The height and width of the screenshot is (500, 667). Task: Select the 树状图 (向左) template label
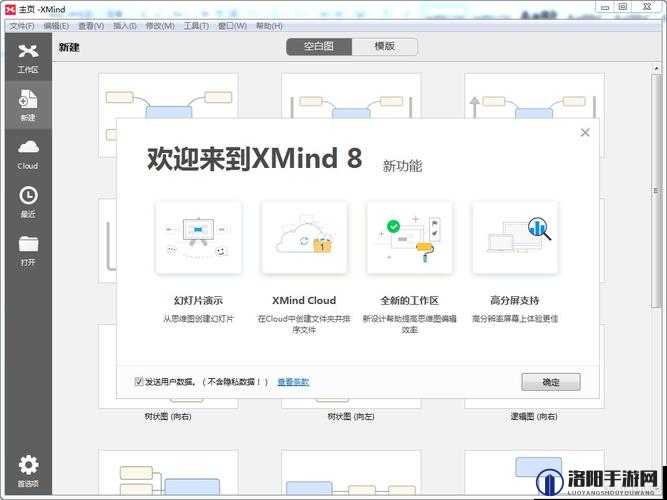point(351,417)
